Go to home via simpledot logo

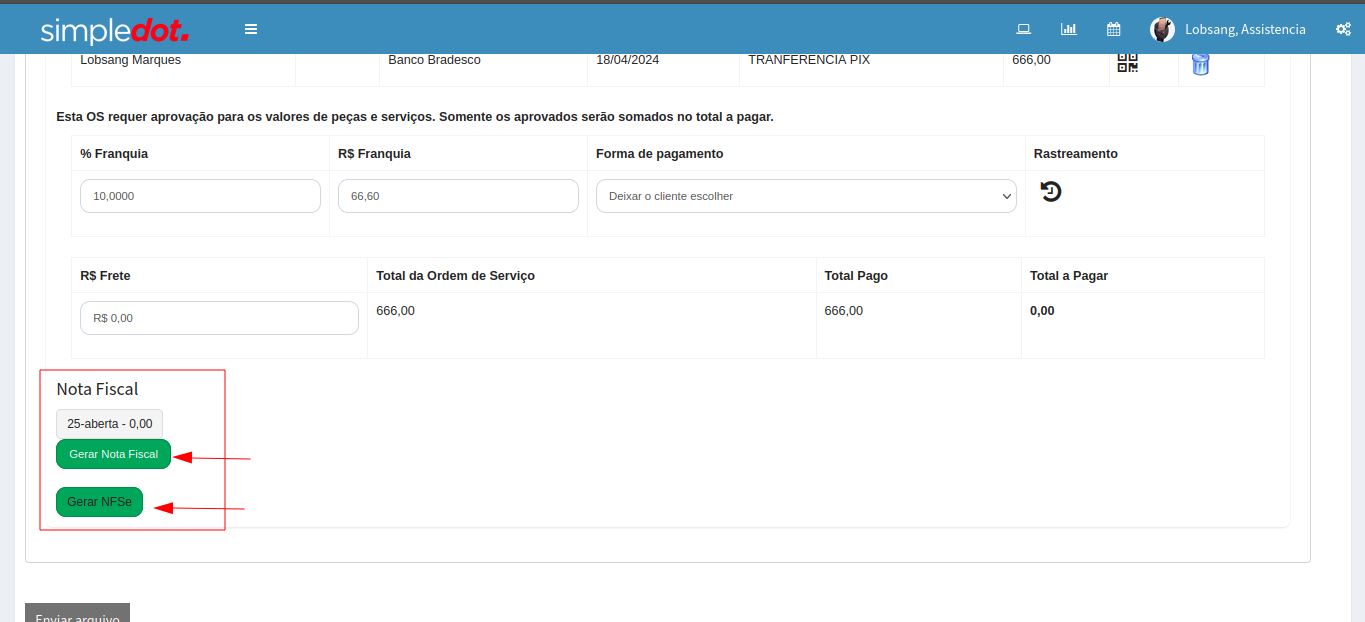[x=114, y=30]
